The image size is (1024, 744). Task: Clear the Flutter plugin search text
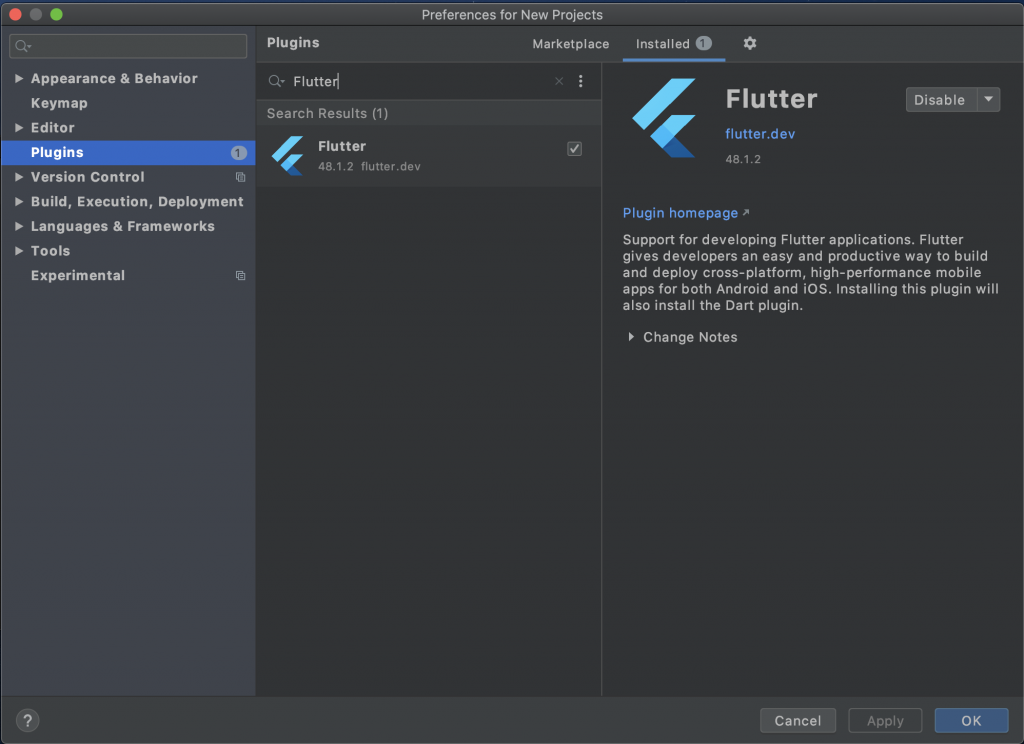(559, 81)
